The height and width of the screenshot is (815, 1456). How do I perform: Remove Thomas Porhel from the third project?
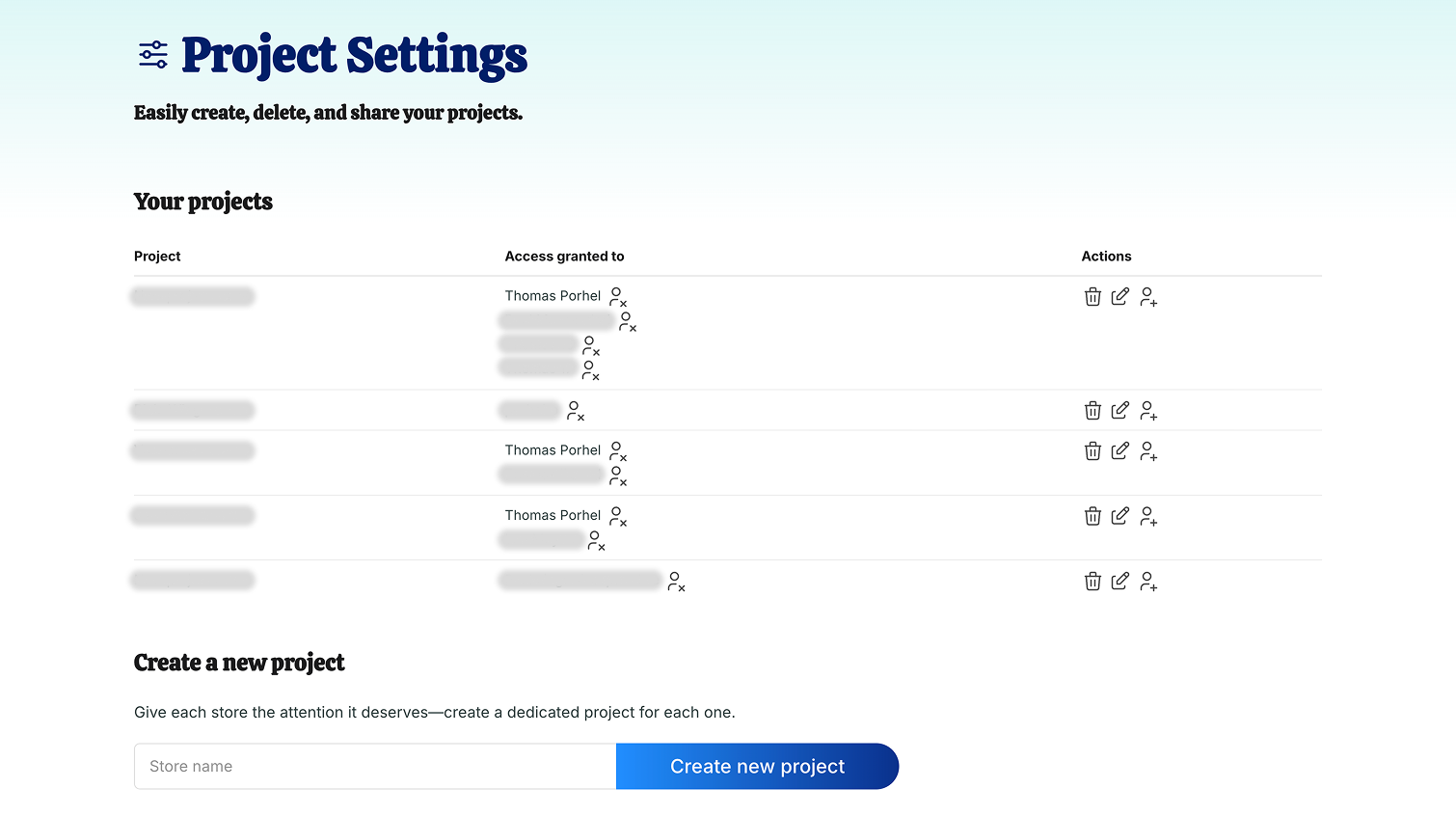point(618,451)
